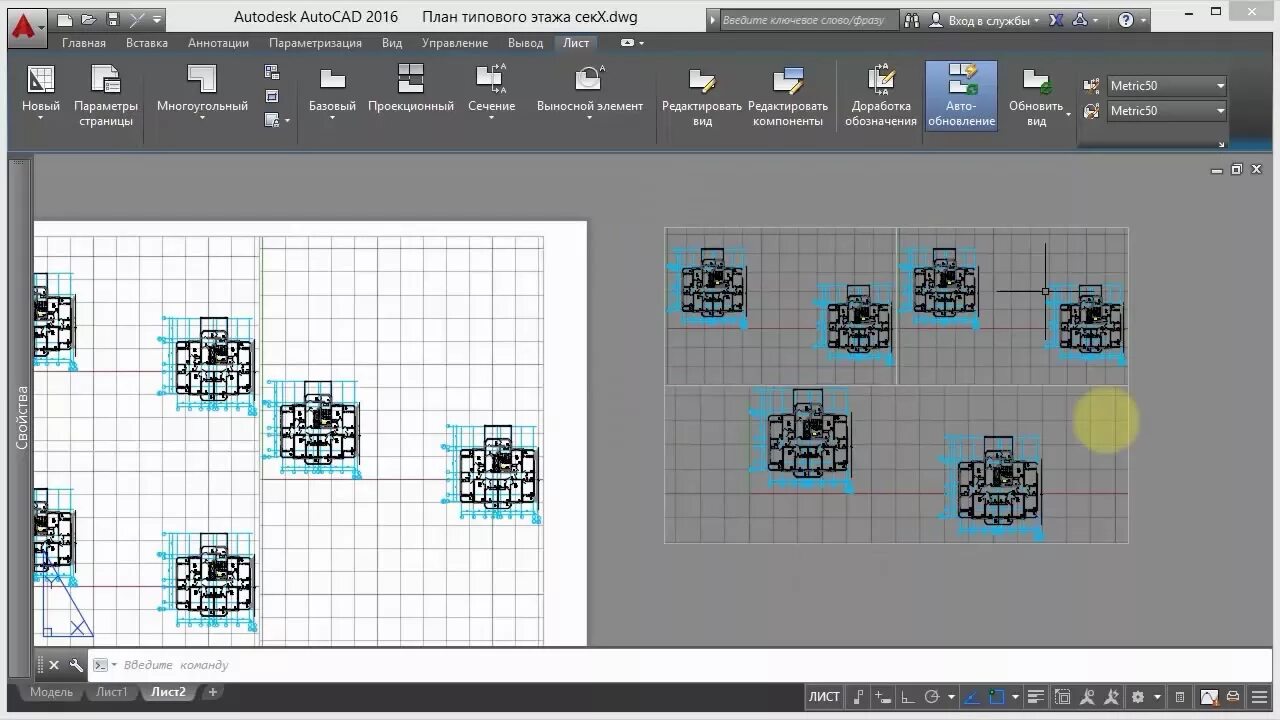This screenshot has height=720, width=1280.
Task: Toggle polar tracking in status bar
Action: pyautogui.click(x=932, y=697)
